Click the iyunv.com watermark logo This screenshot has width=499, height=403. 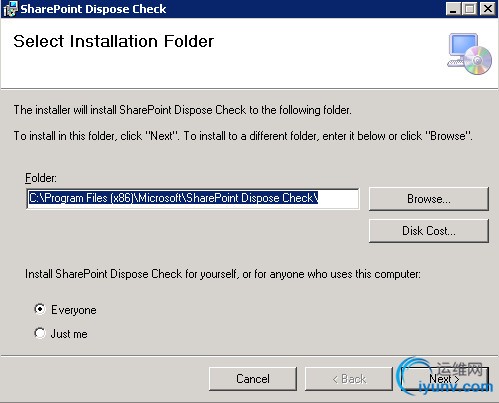(x=445, y=377)
